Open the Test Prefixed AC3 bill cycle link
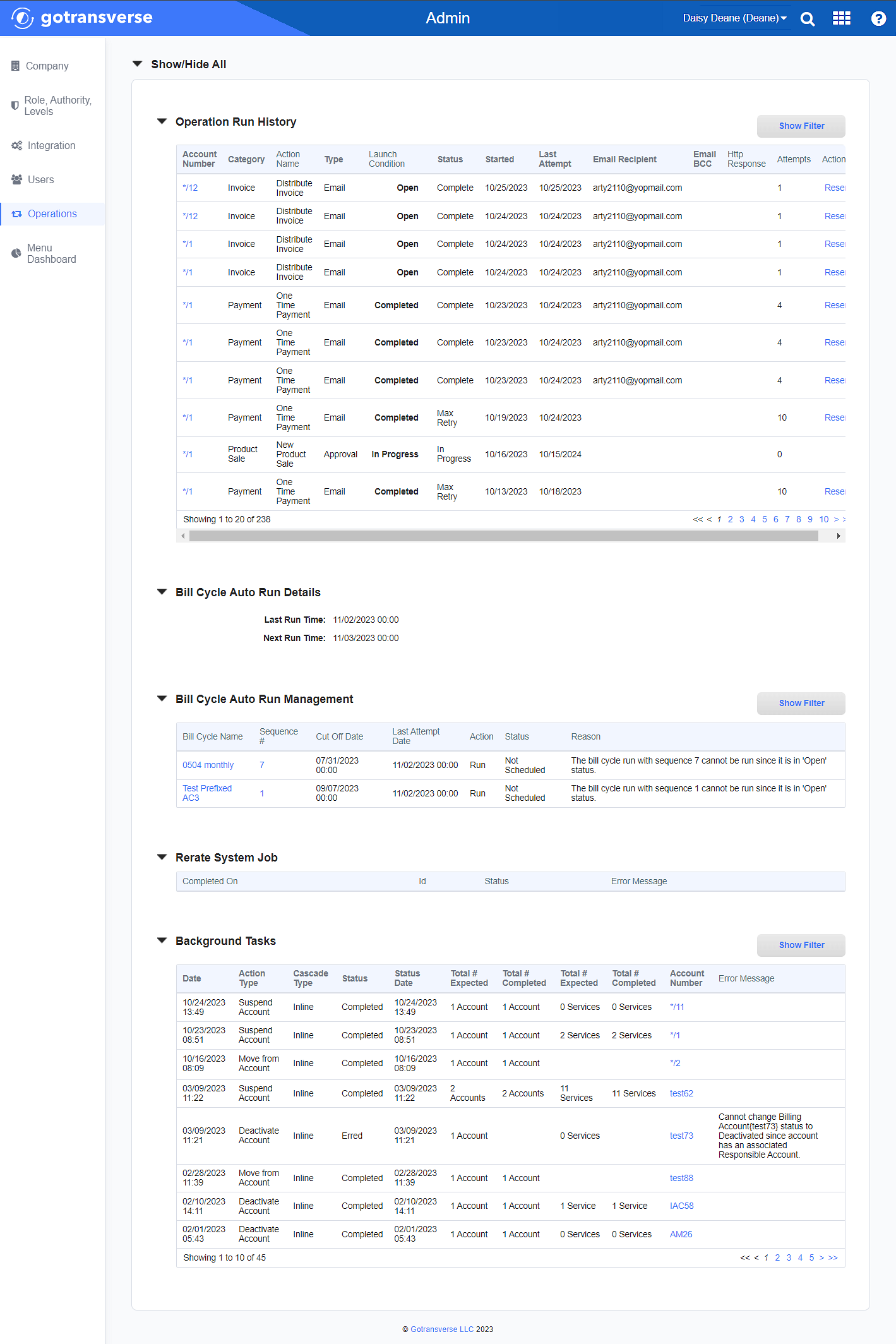The width and height of the screenshot is (896, 1344). (207, 793)
